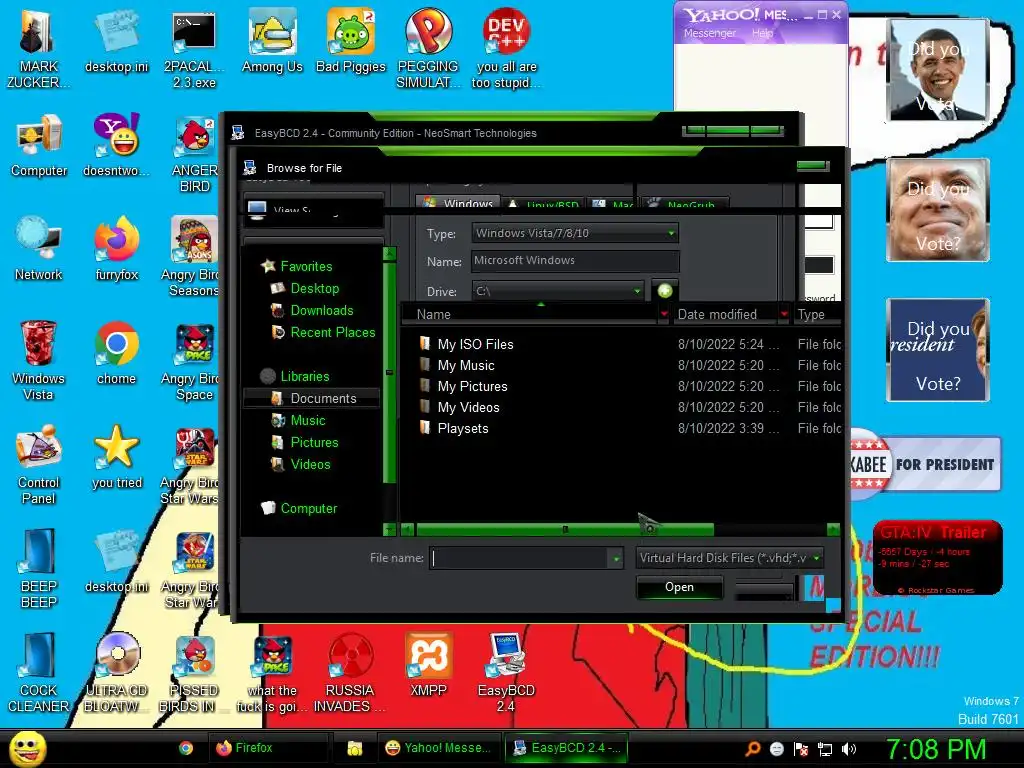Select Recent Places in navigation pane

coord(324,332)
